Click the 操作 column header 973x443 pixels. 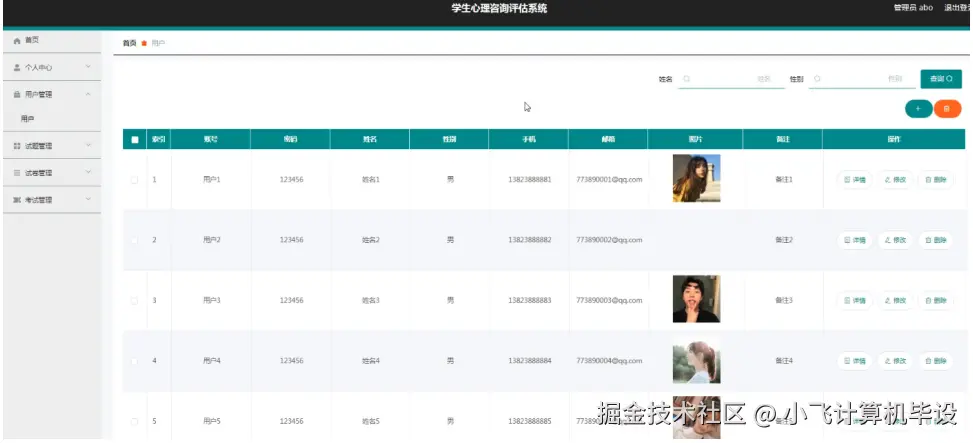pyautogui.click(x=894, y=140)
